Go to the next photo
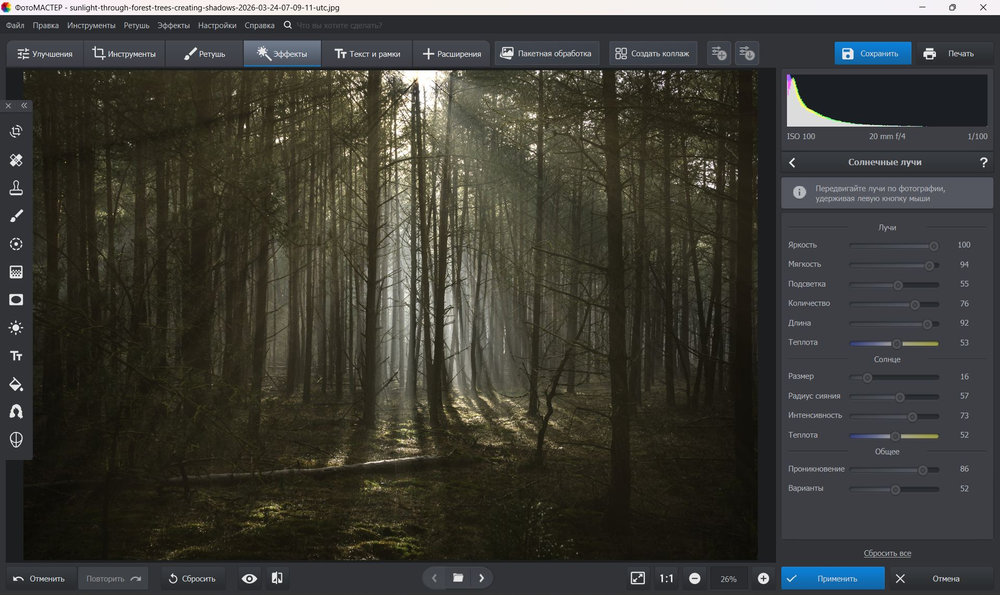This screenshot has height=595, width=1000. (x=482, y=578)
